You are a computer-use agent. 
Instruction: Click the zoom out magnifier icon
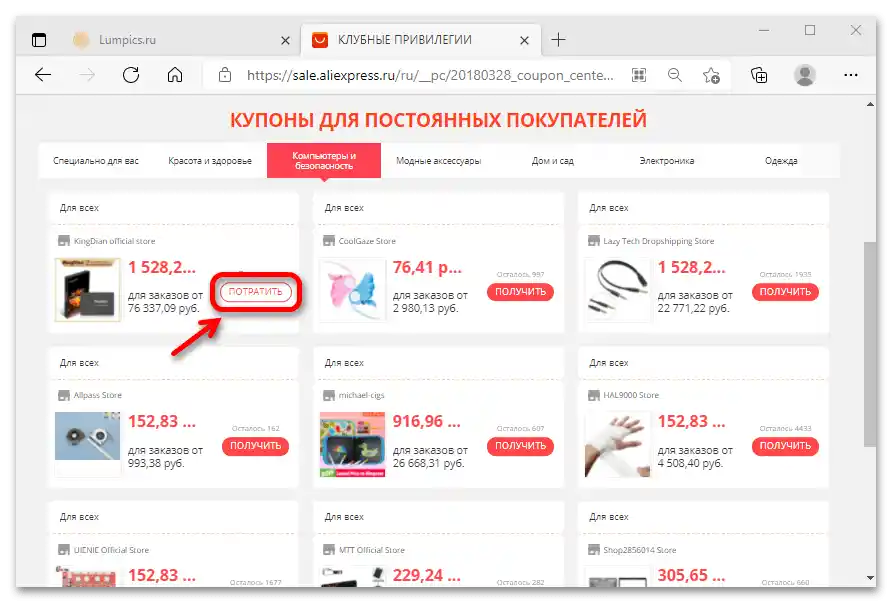pyautogui.click(x=675, y=75)
